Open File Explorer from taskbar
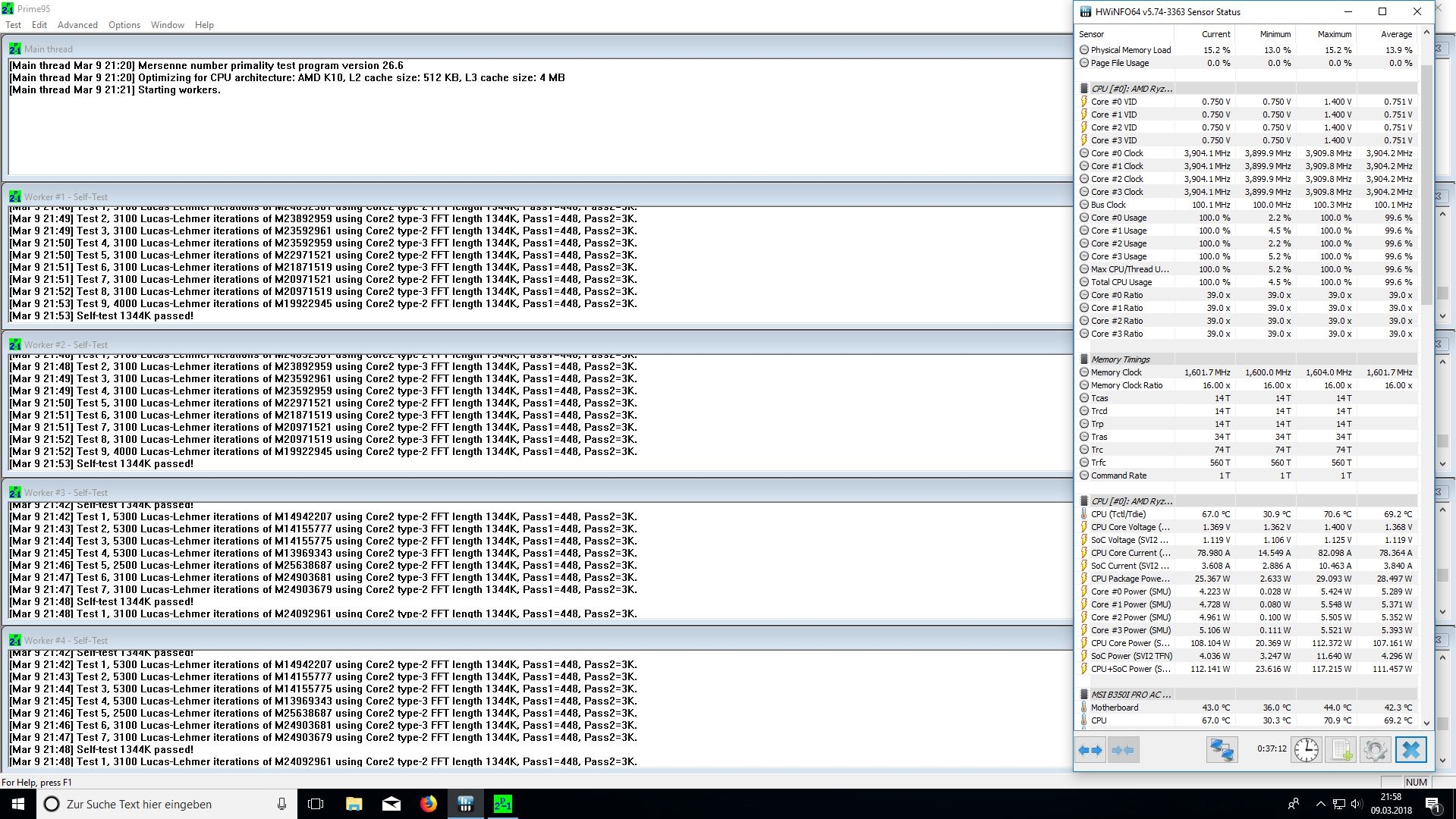This screenshot has width=1456, height=819. coord(354,804)
